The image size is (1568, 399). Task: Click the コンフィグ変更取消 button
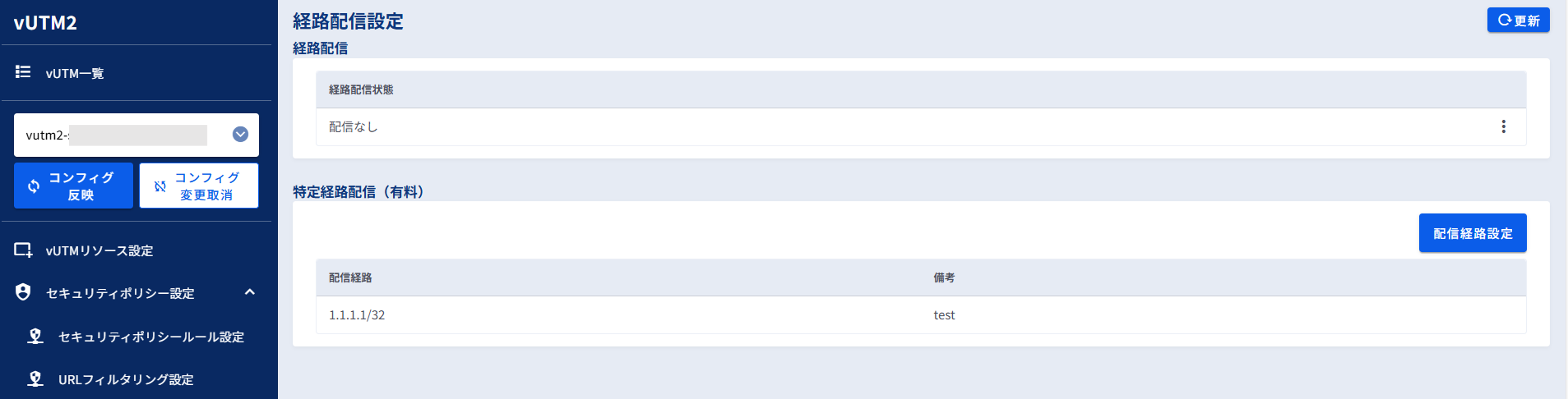(x=199, y=185)
